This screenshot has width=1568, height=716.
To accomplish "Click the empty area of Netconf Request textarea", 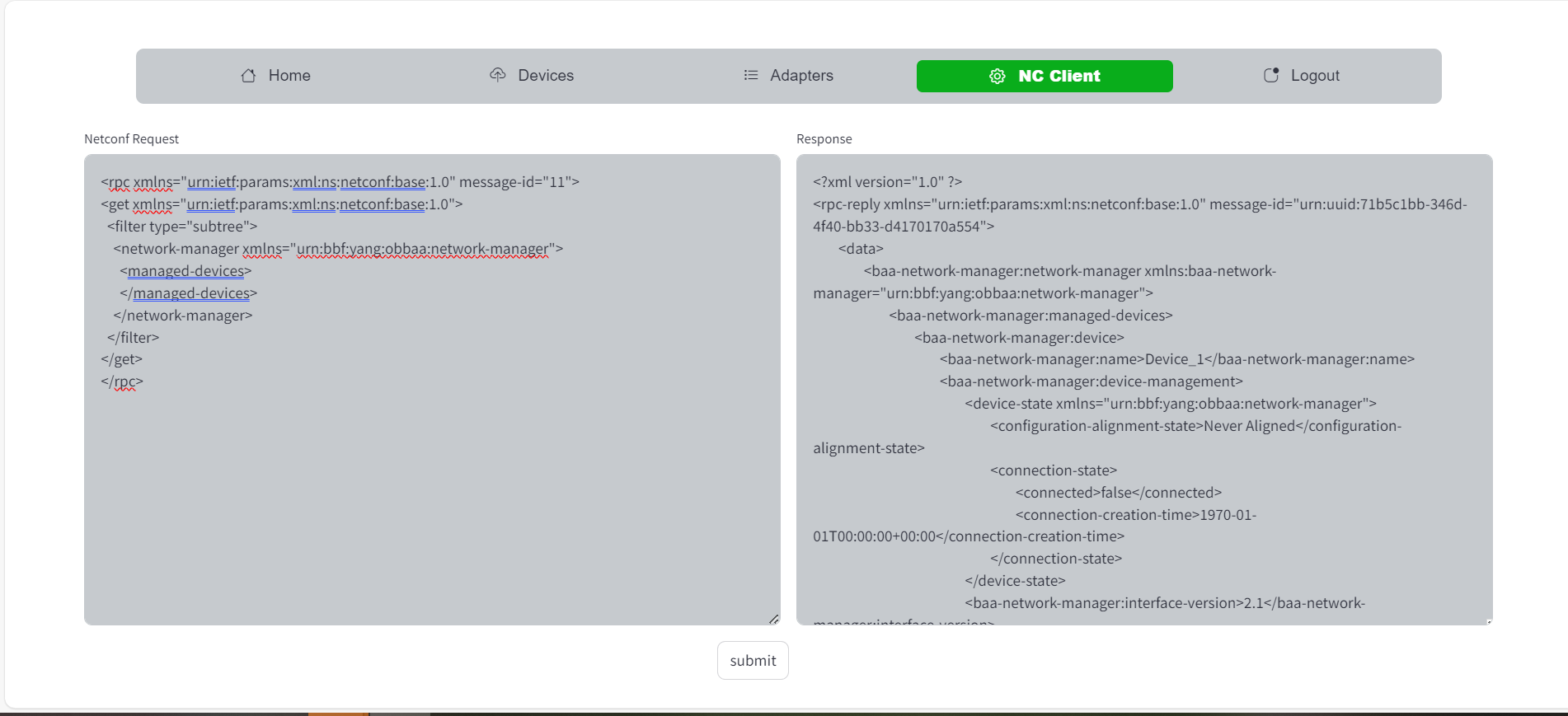I will [x=432, y=503].
